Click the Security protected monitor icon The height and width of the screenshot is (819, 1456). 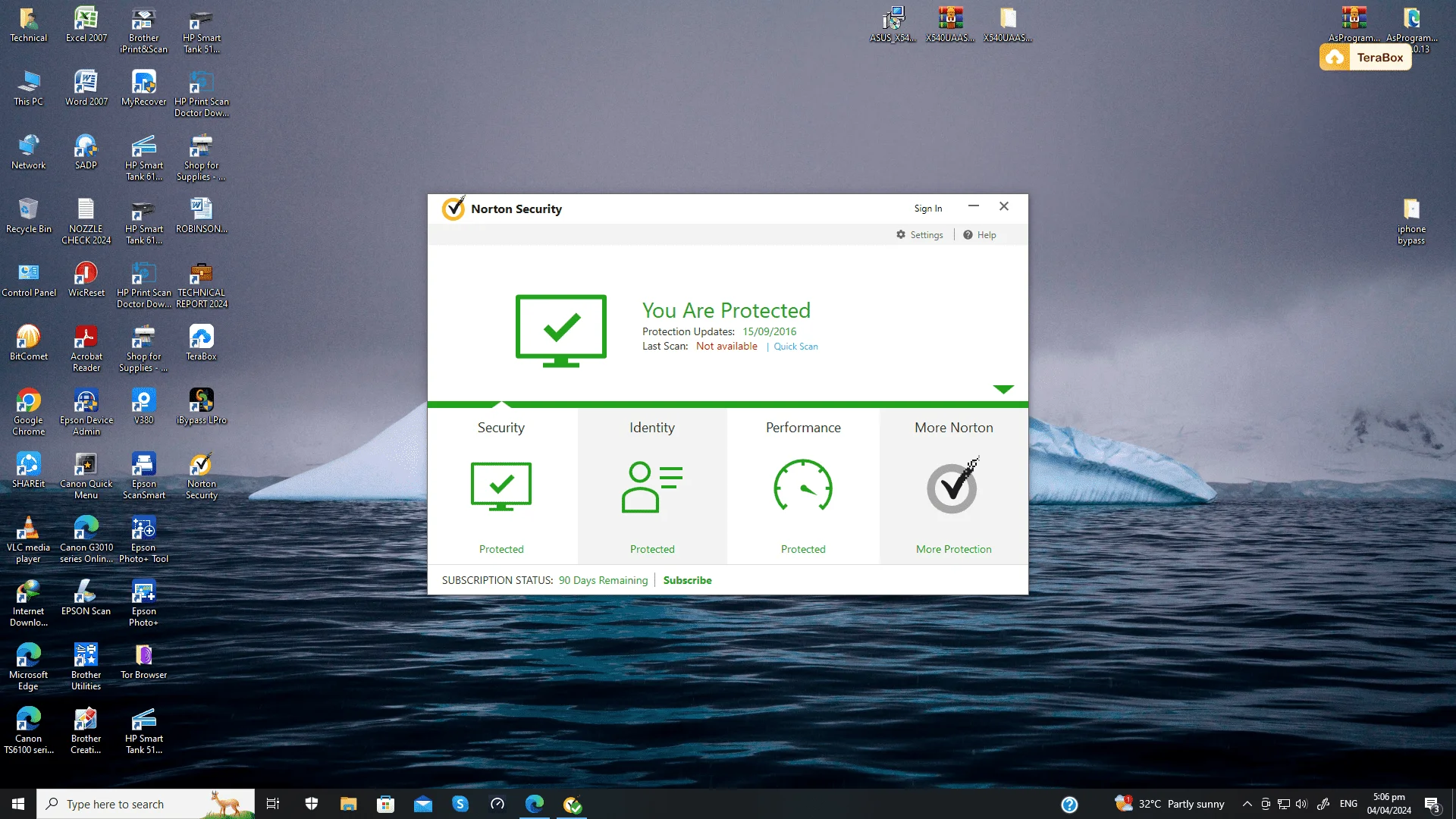pos(501,487)
